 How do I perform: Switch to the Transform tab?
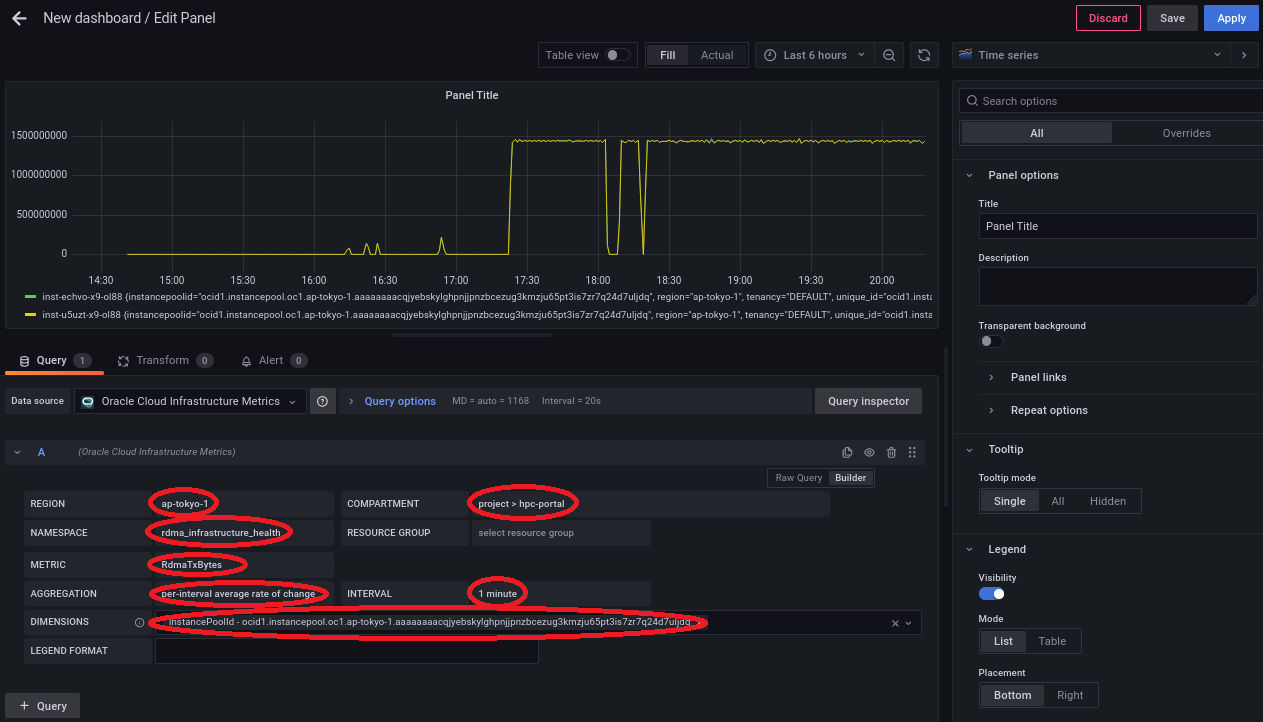[x=162, y=360]
